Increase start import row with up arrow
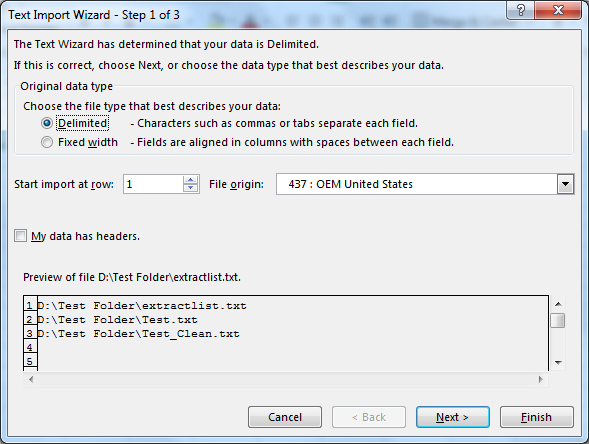This screenshot has height=444, width=589. [190, 180]
